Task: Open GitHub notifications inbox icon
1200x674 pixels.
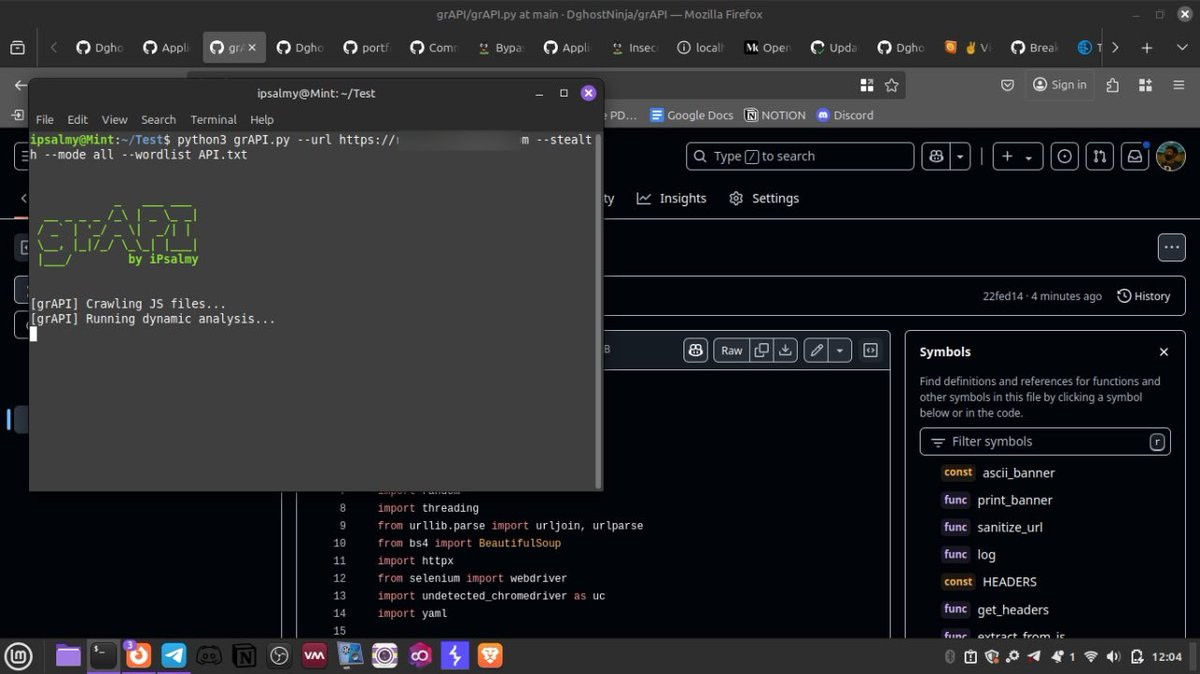Action: [1135, 156]
